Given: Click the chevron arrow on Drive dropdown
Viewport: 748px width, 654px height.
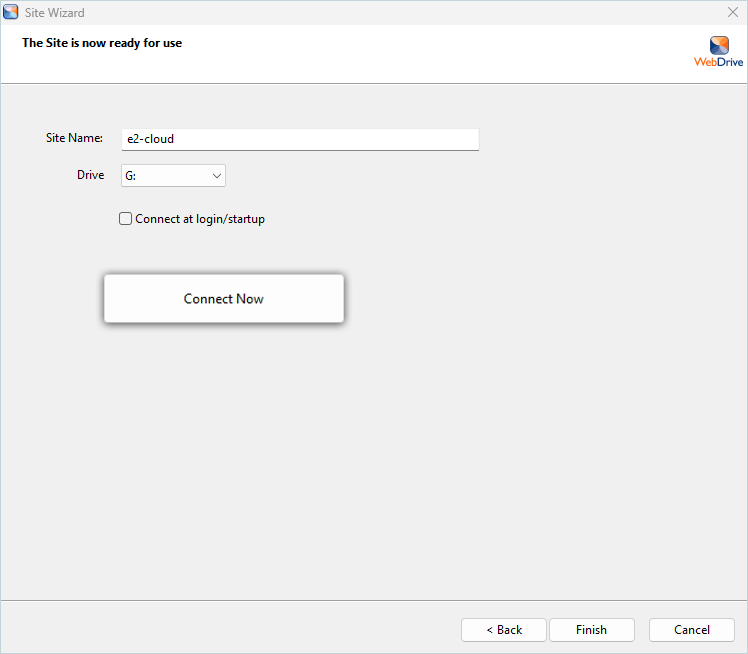Looking at the screenshot, I should coord(216,176).
